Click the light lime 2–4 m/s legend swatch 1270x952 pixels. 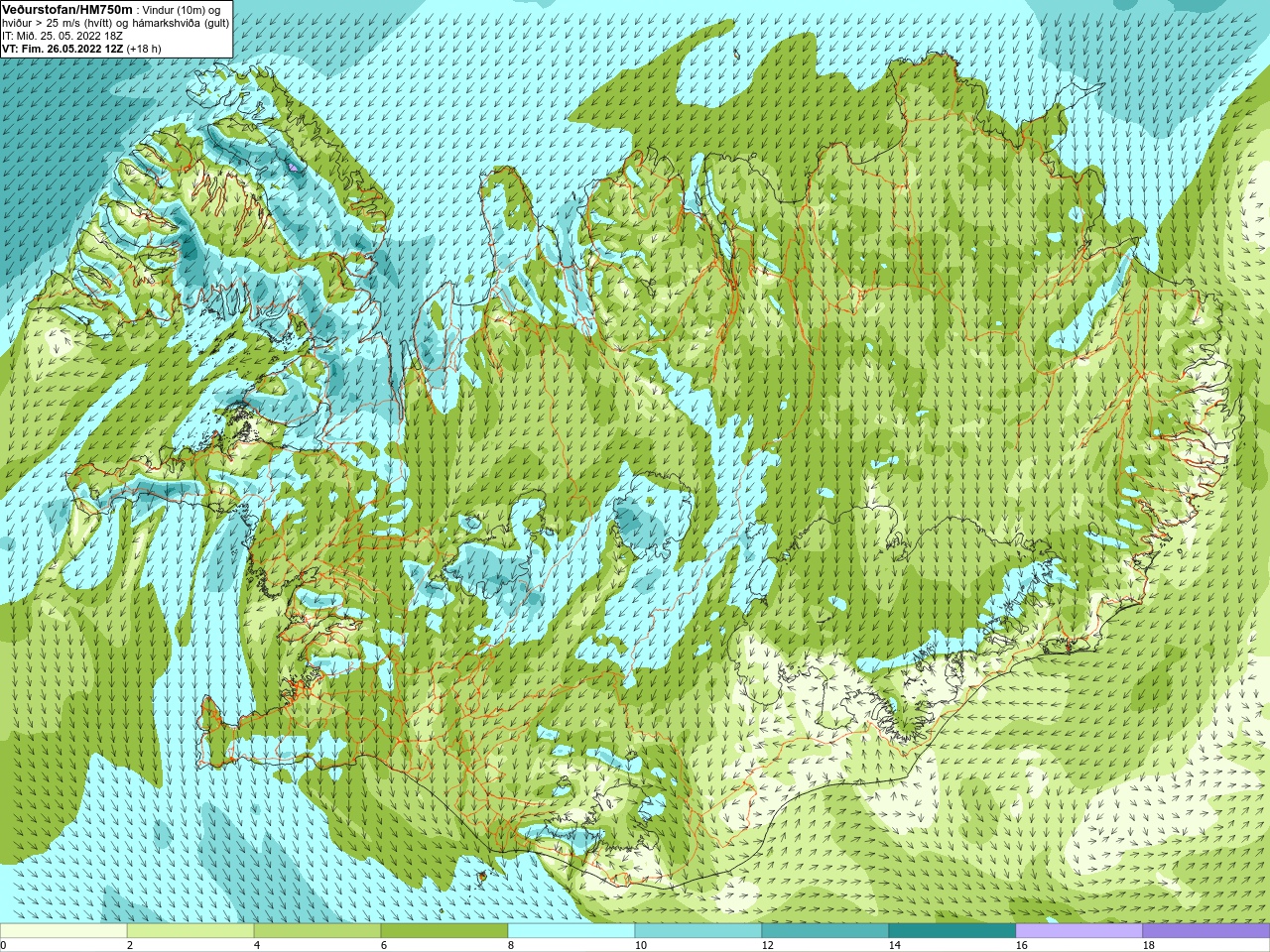[x=190, y=931]
